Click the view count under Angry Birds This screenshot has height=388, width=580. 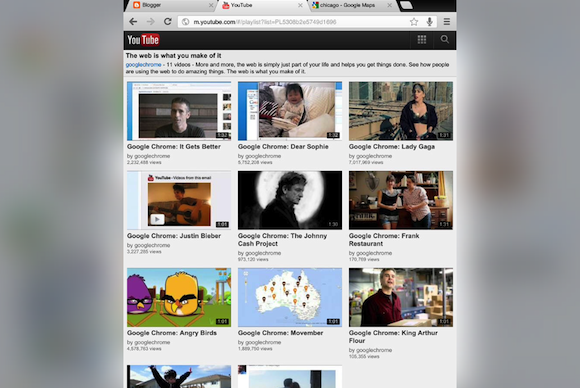144,349
